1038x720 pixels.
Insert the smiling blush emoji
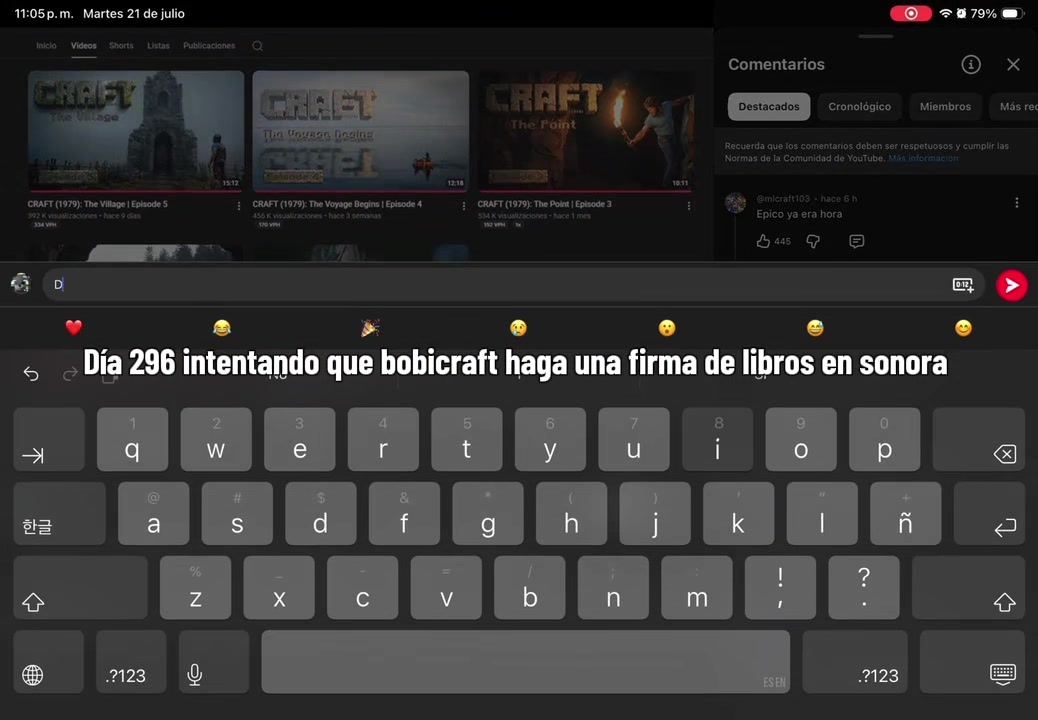click(963, 327)
